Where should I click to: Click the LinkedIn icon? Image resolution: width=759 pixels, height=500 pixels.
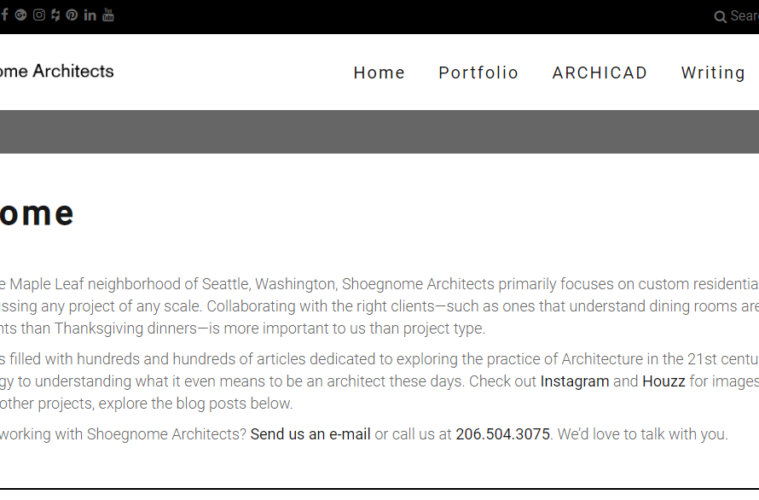(90, 15)
